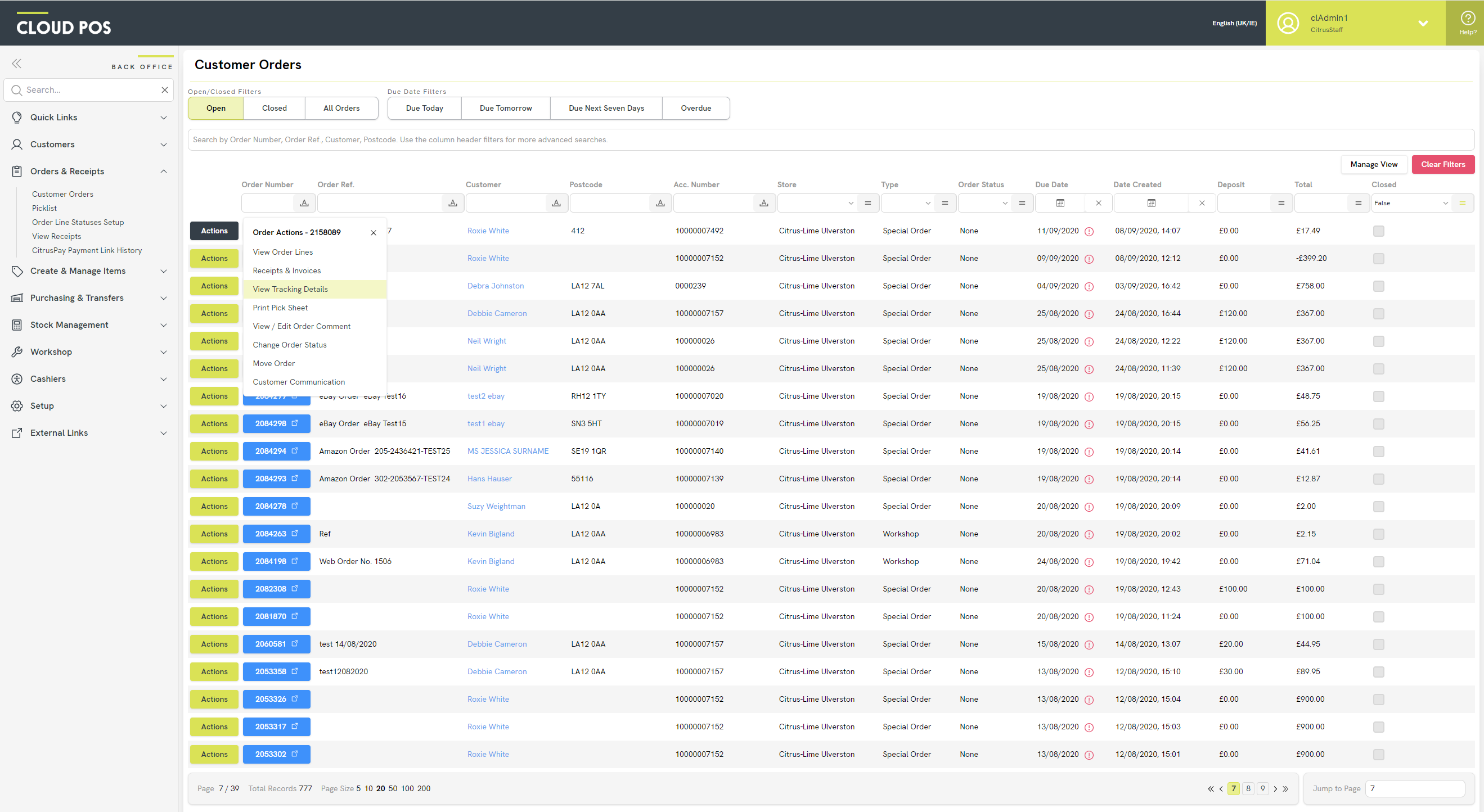
Task: Switch to the Closed orders tab
Action: 274,109
